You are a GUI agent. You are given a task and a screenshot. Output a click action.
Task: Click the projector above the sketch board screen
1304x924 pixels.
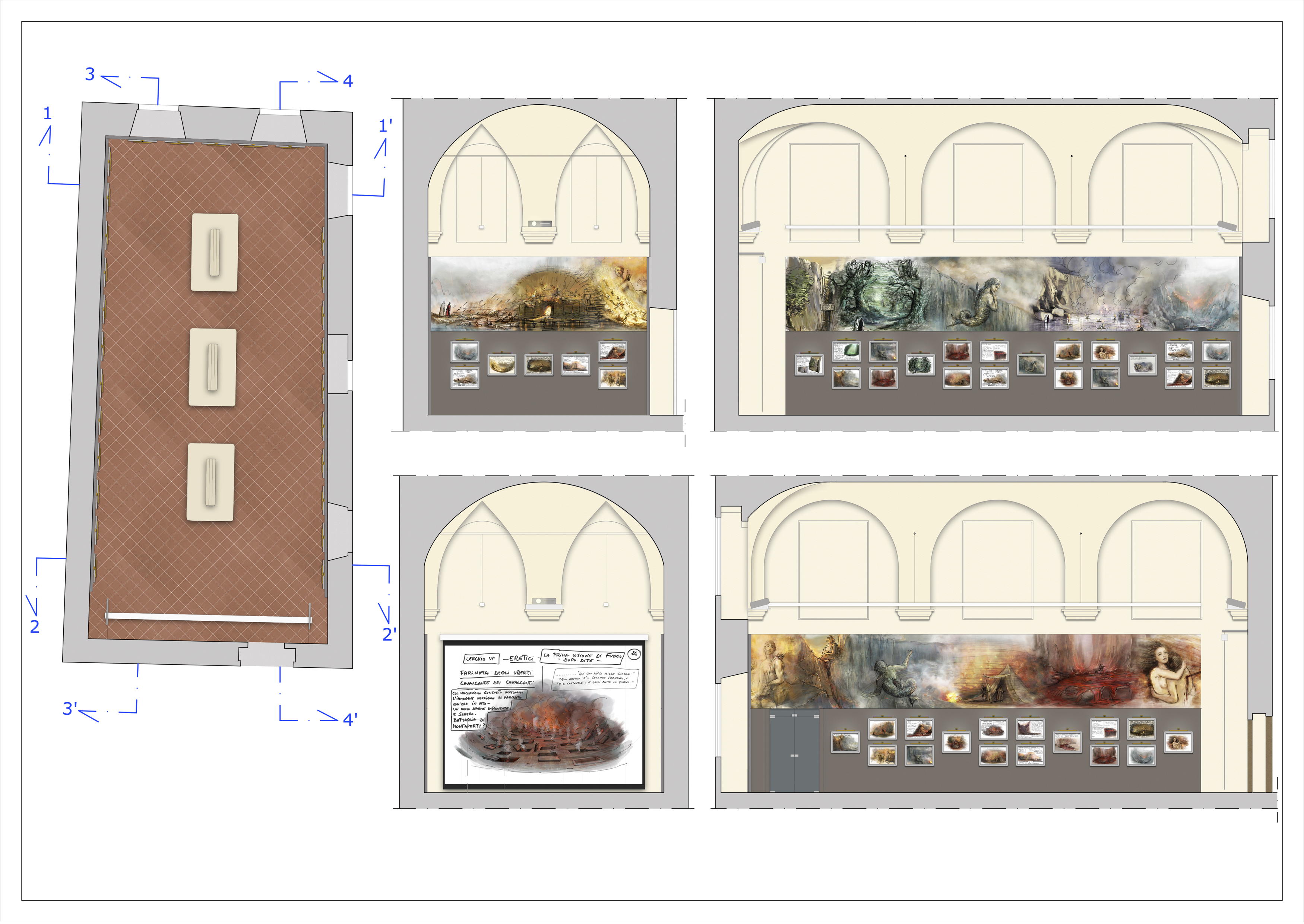click(x=544, y=601)
